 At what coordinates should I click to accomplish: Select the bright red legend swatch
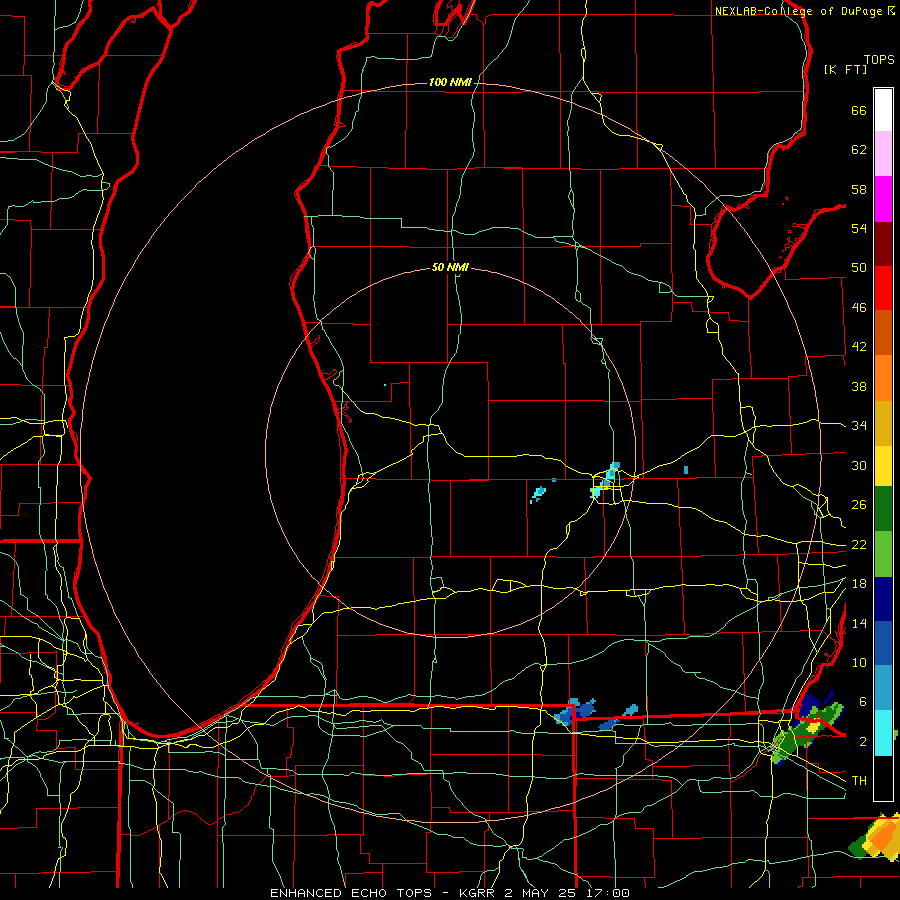883,288
